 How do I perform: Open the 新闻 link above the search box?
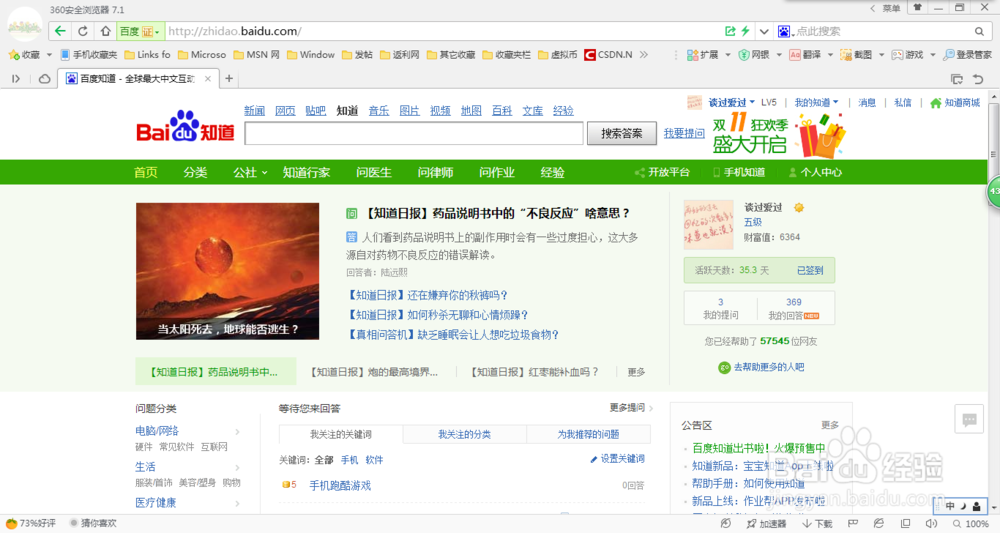(254, 110)
